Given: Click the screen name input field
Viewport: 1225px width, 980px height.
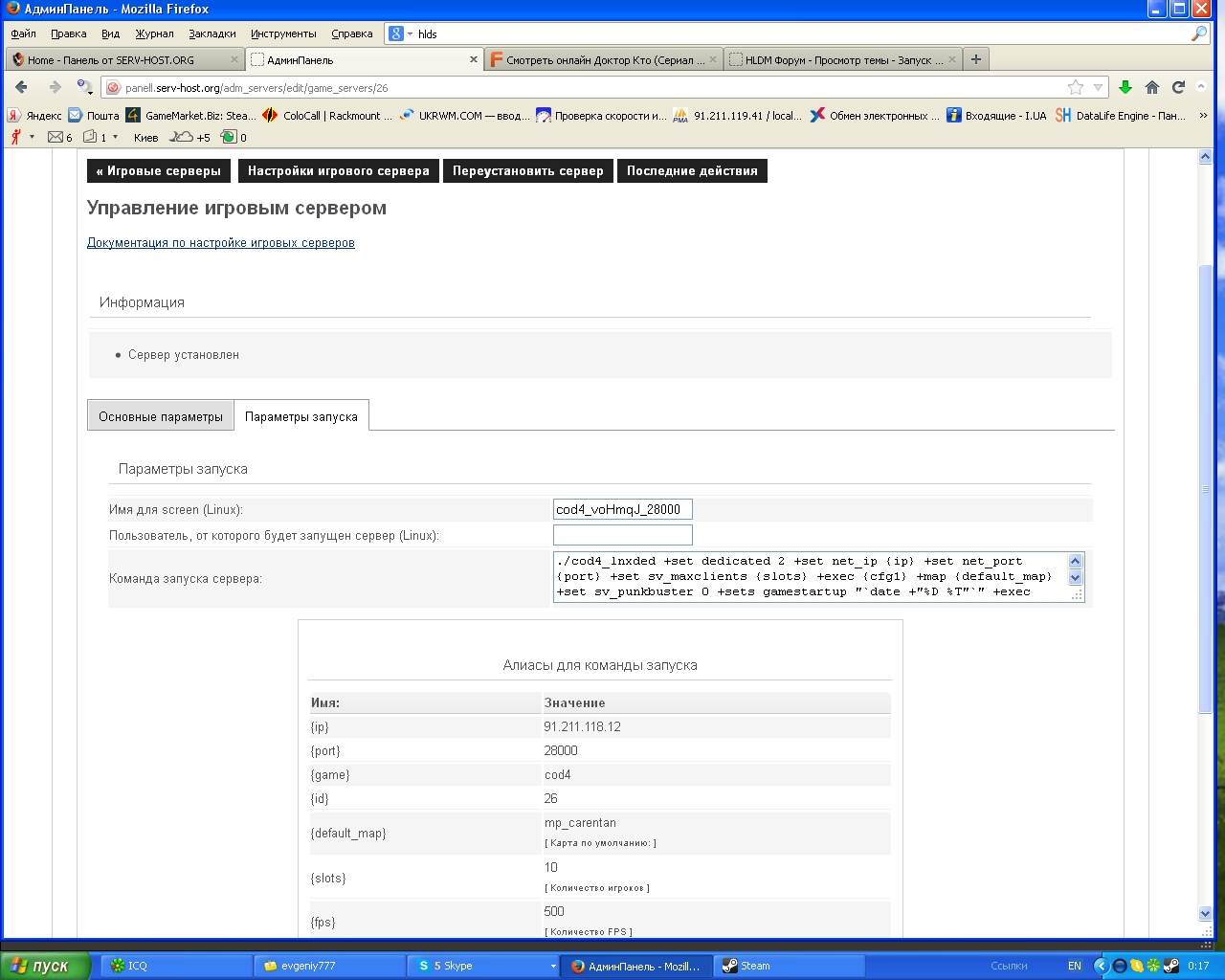Looking at the screenshot, I should (x=622, y=509).
